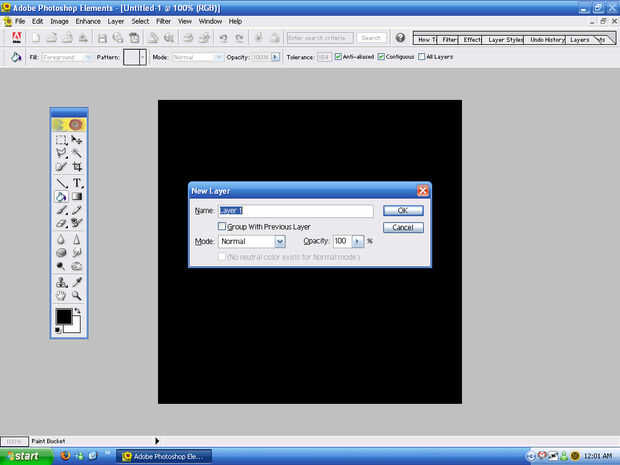Open the Pattern picker dropdown

pos(143,57)
